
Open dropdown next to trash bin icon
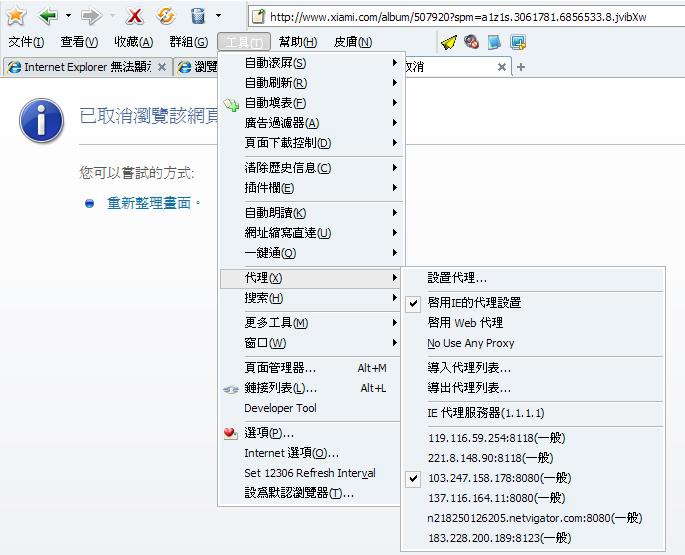218,16
